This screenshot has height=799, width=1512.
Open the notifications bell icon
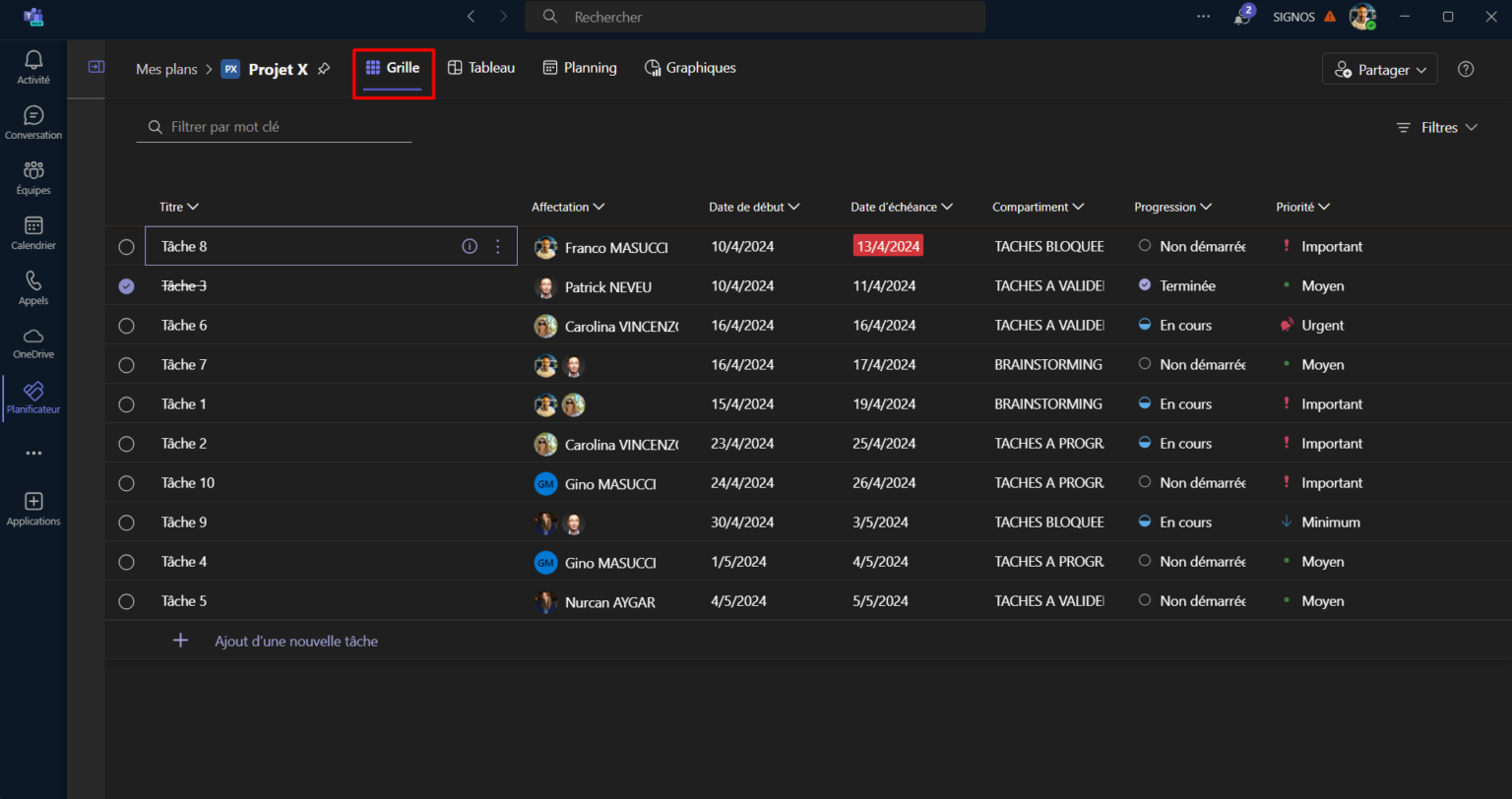click(1242, 17)
